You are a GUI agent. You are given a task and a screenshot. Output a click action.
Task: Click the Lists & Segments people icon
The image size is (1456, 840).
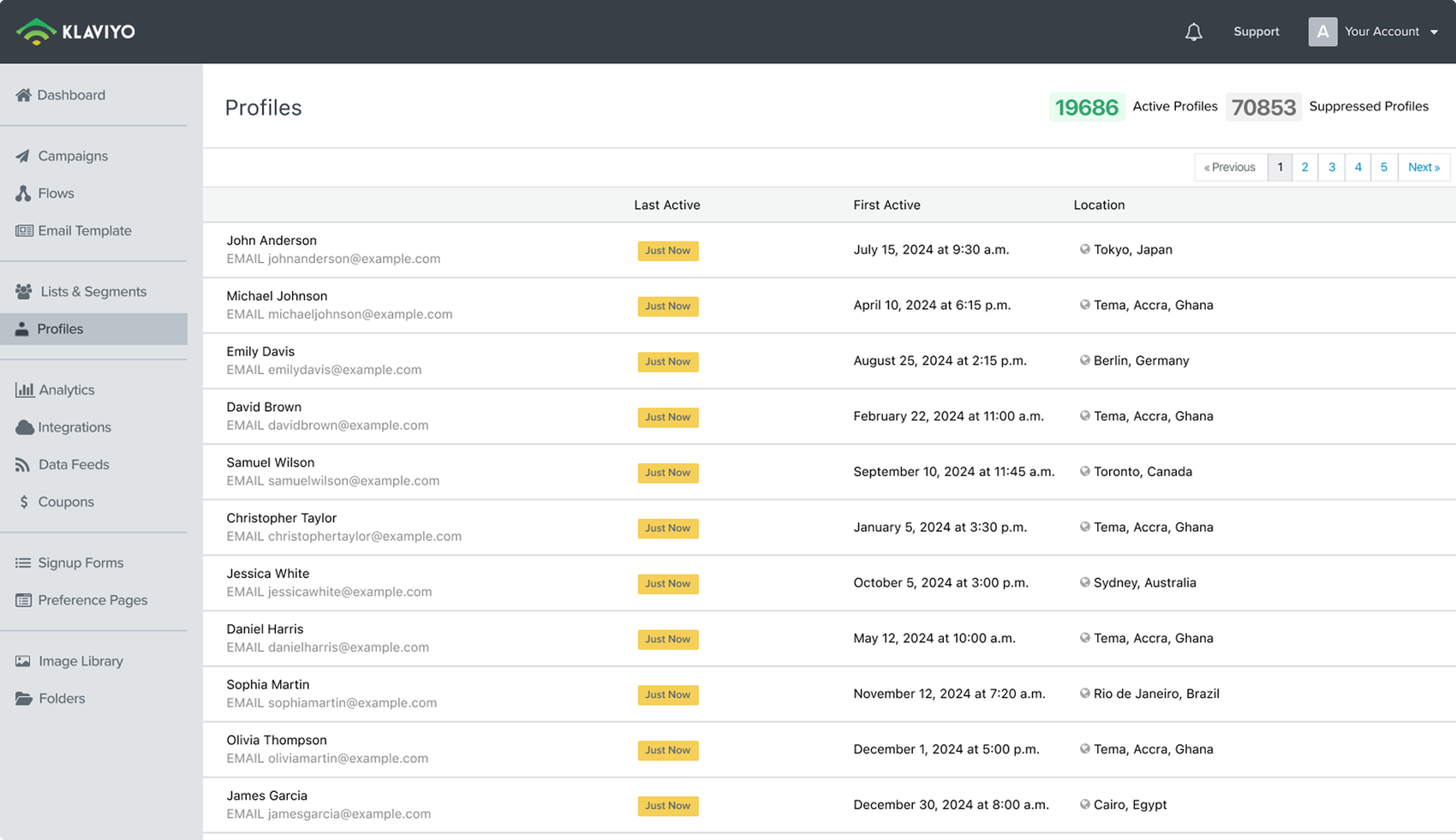click(24, 291)
